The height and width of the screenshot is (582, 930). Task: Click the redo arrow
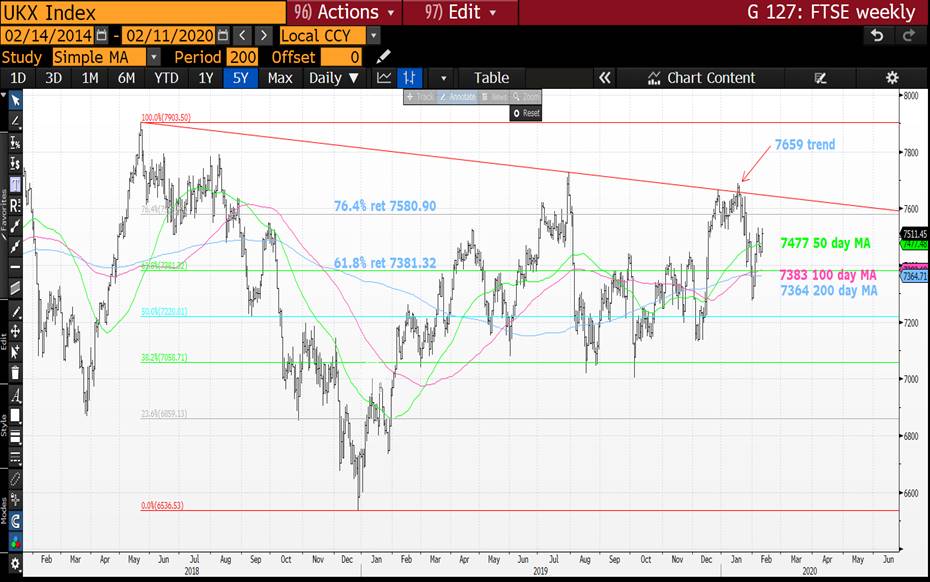click(909, 36)
